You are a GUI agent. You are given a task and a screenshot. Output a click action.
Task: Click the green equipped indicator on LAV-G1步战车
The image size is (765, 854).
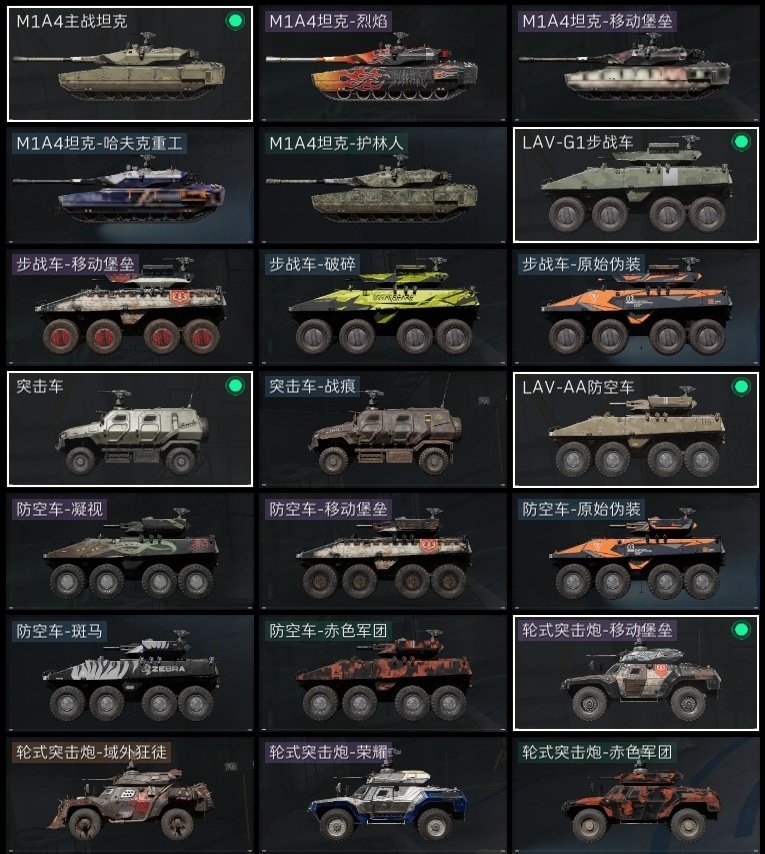pyautogui.click(x=741, y=142)
